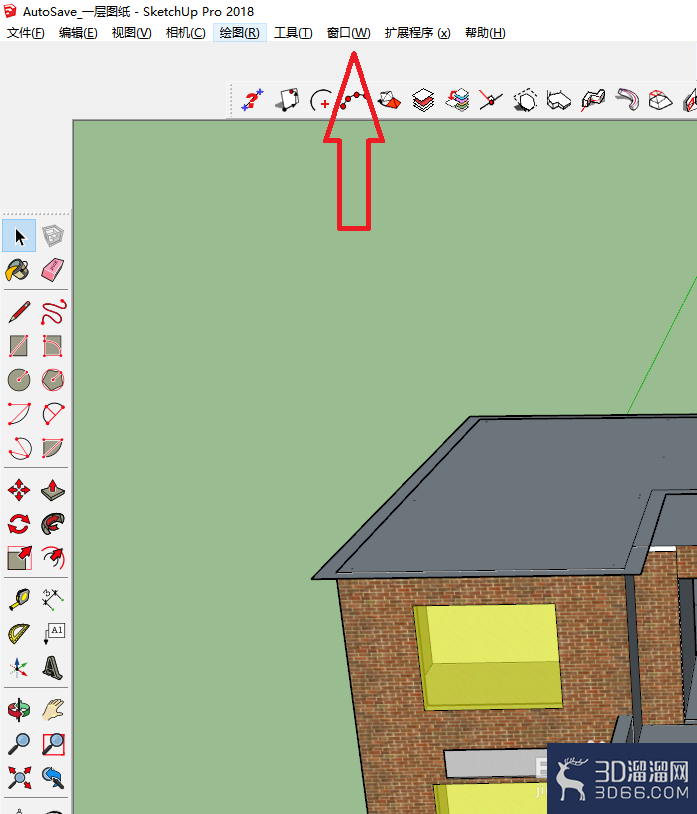697x814 pixels.
Task: Click the rotated plane plugin icon
Action: pyautogui.click(x=288, y=100)
